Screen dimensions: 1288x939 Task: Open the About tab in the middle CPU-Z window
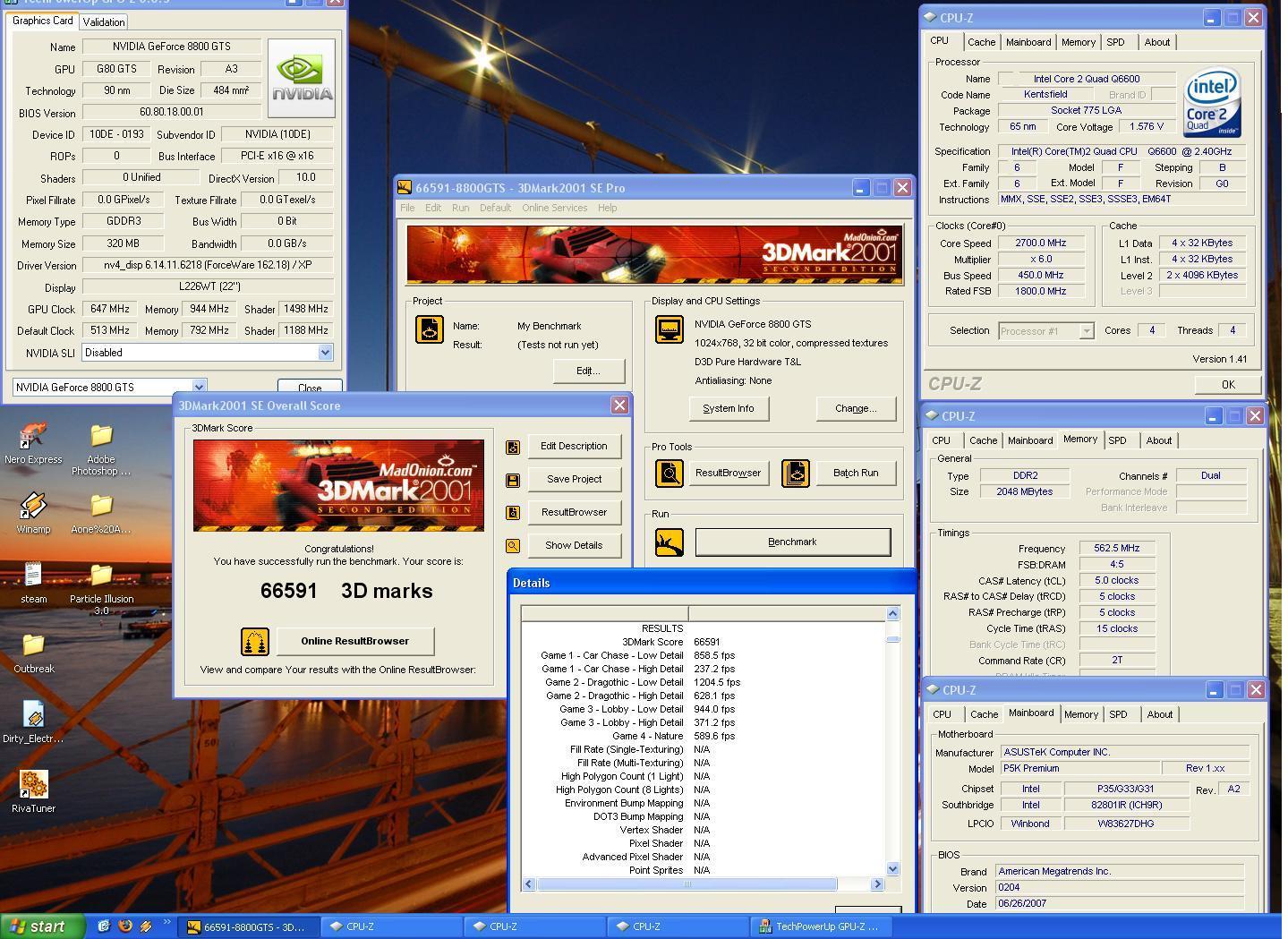click(1159, 440)
